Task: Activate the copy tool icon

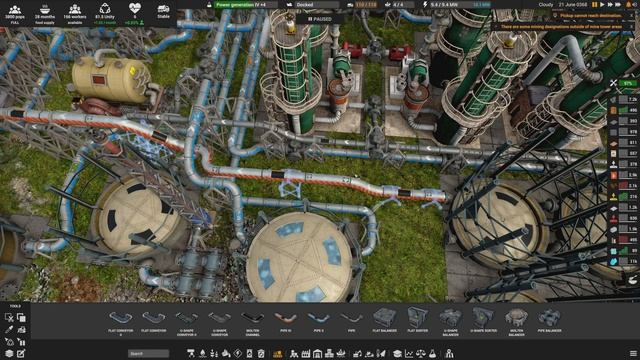Action: (x=21, y=317)
